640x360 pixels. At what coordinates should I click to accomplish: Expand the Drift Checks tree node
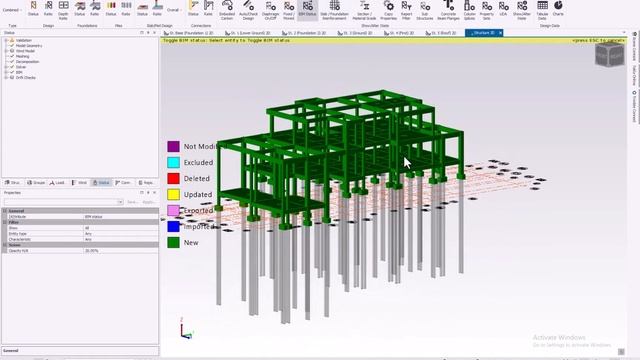click(x=6, y=78)
